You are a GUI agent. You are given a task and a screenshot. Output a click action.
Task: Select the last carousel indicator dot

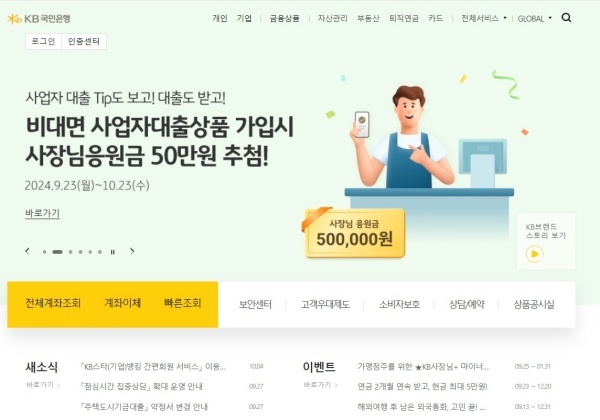pos(99,252)
